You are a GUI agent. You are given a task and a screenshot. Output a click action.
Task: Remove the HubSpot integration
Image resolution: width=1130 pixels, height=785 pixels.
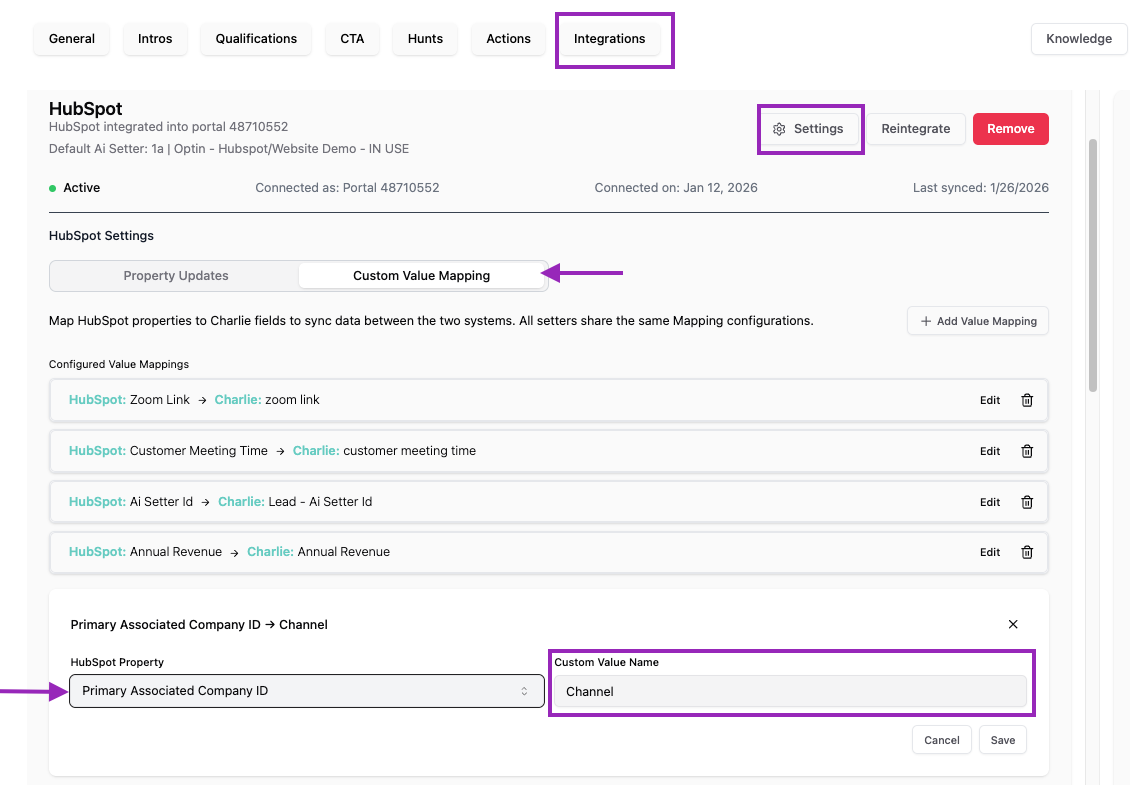(x=1010, y=129)
